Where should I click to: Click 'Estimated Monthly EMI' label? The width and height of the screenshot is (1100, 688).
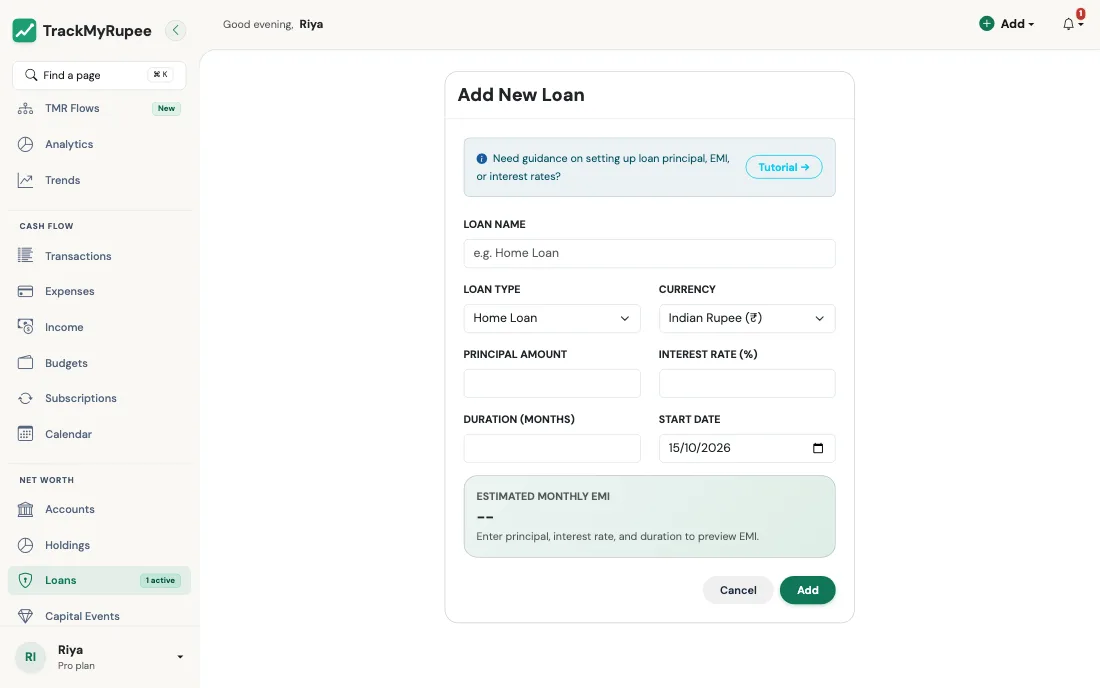[x=543, y=496]
